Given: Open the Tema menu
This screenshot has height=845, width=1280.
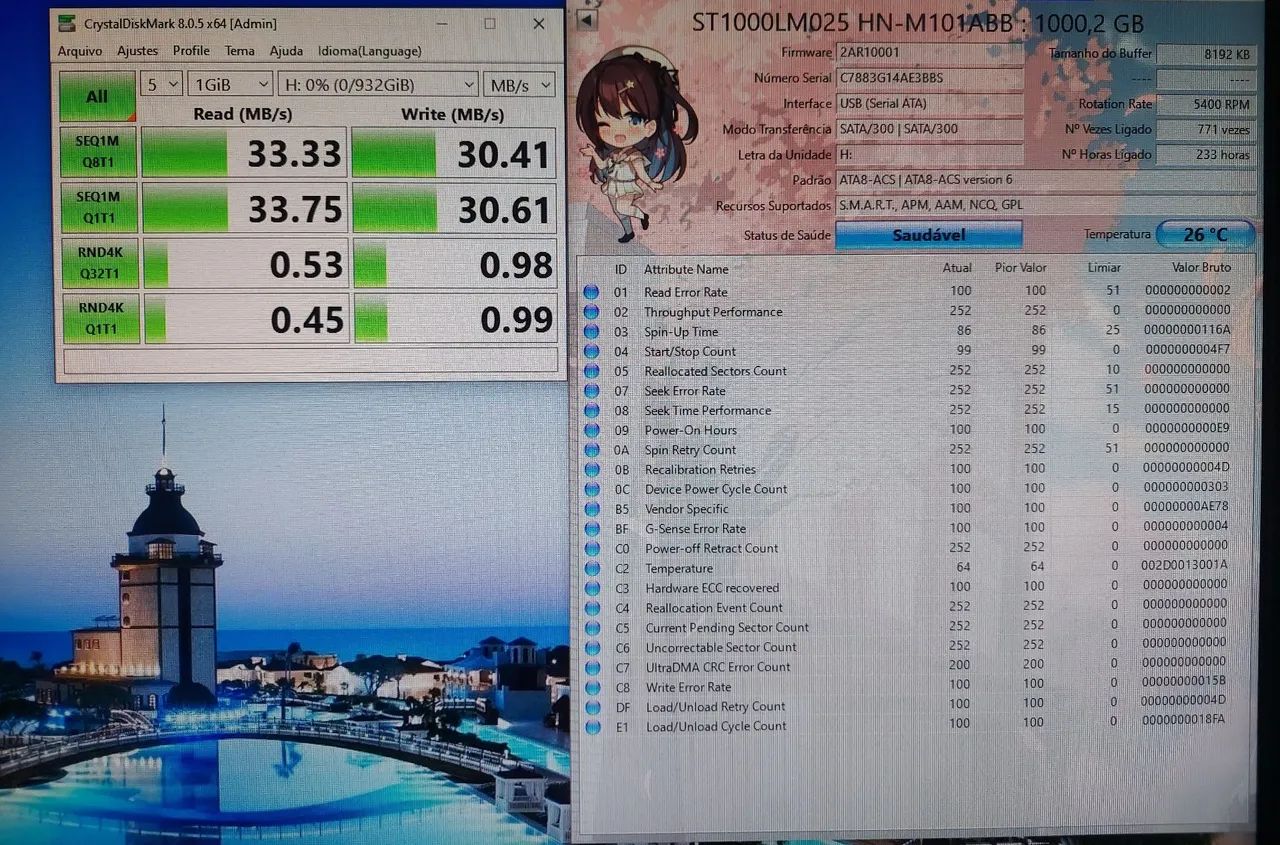Looking at the screenshot, I should click(x=240, y=51).
